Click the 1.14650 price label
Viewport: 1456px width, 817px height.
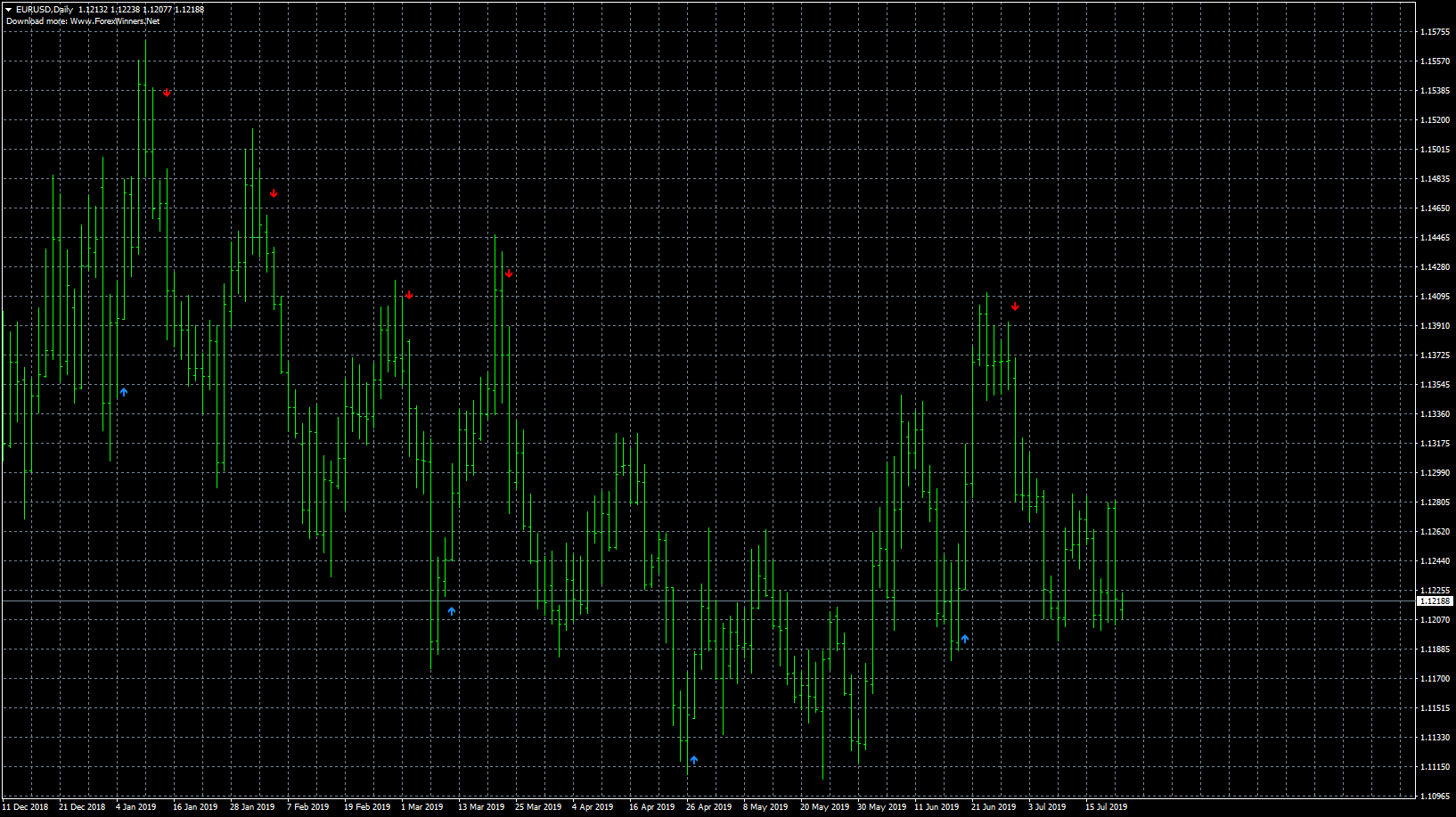click(x=1435, y=208)
